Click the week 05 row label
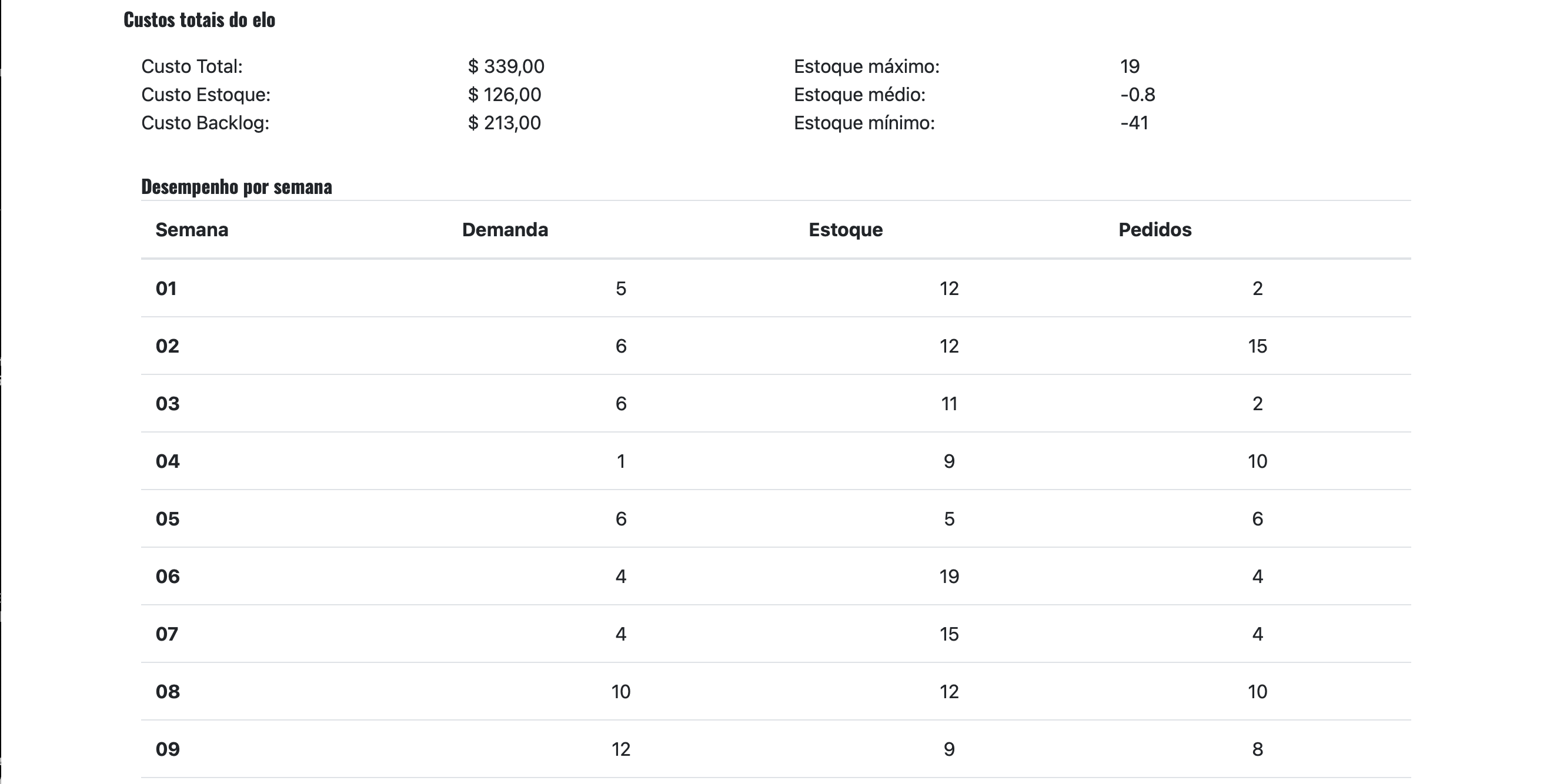Screen dimensions: 1550x784 tap(167, 519)
